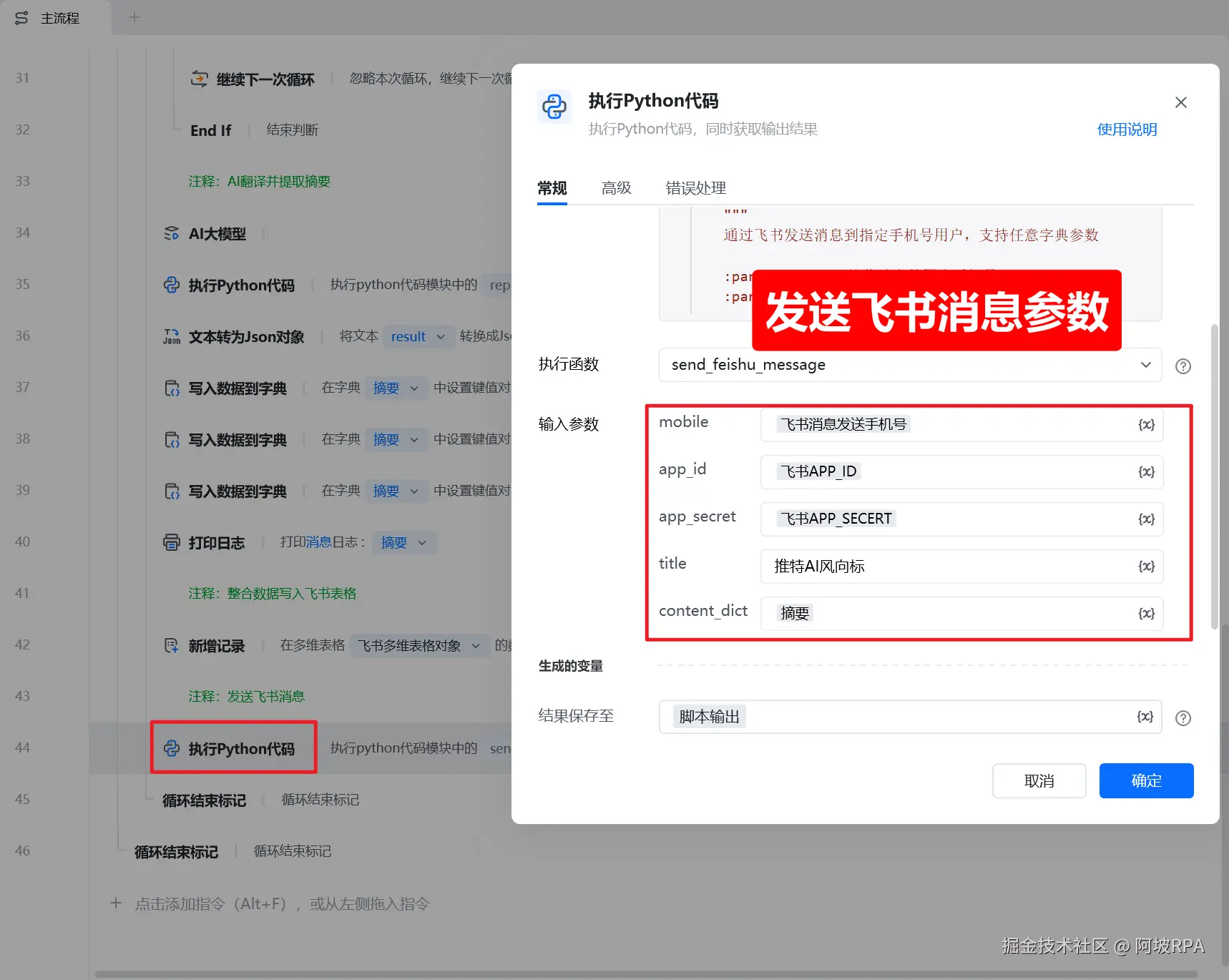The width and height of the screenshot is (1229, 980).
Task: Click Python icon on line 44 step
Action: click(x=172, y=749)
